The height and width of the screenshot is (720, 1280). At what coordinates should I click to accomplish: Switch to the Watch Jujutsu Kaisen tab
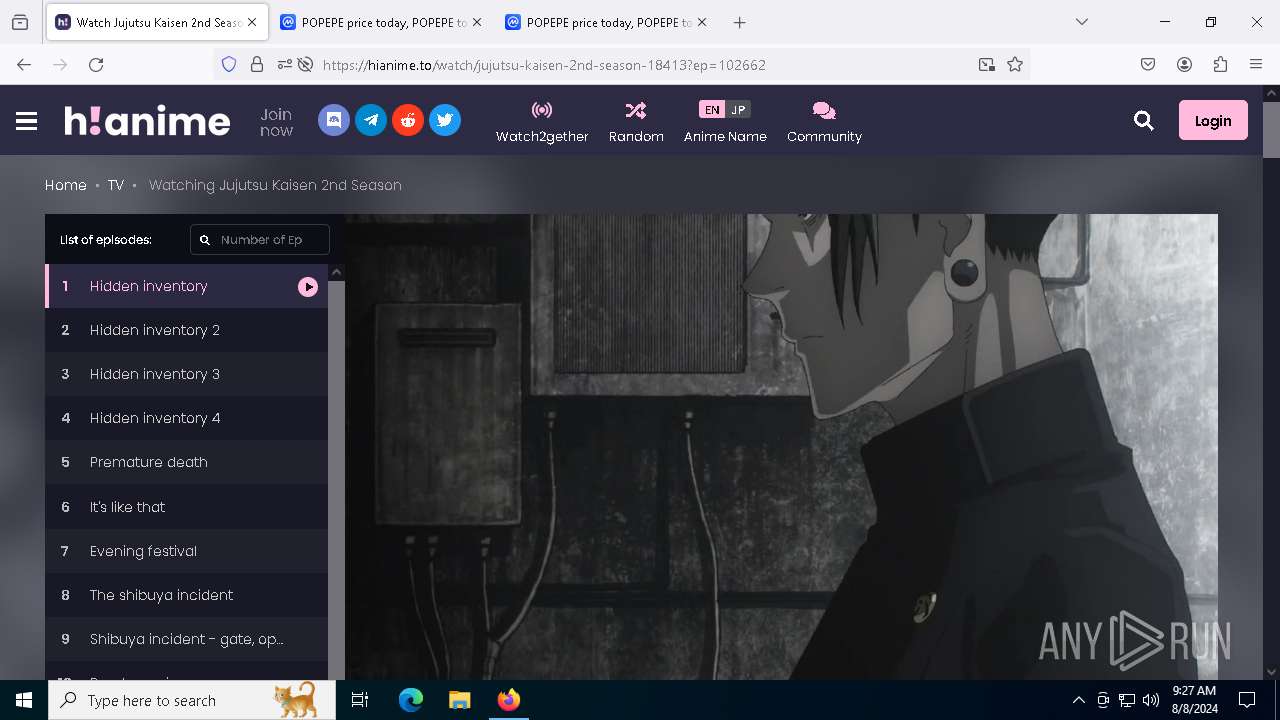click(x=156, y=22)
